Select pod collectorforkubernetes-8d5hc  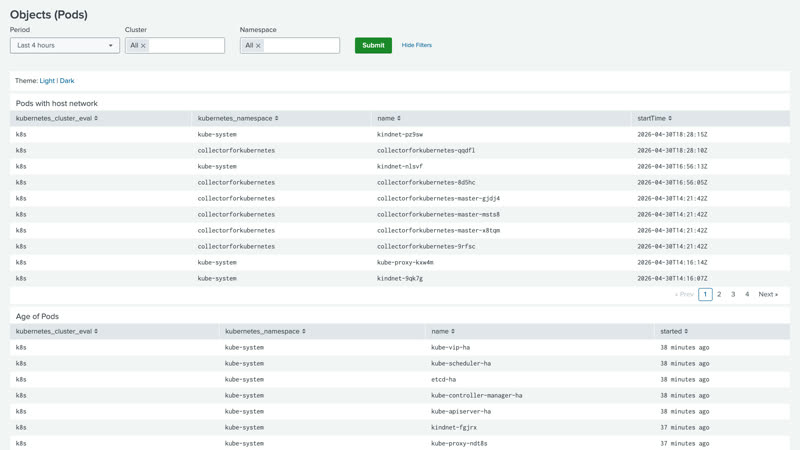point(426,183)
